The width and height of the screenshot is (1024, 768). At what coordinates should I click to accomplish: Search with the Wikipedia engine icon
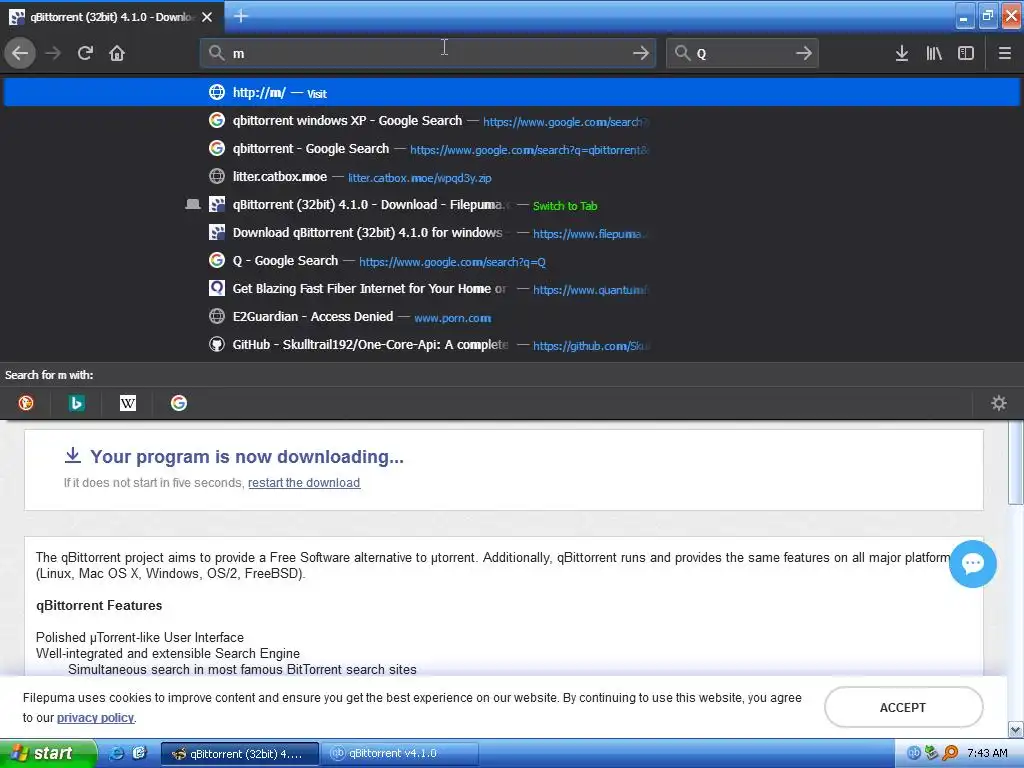(x=128, y=403)
